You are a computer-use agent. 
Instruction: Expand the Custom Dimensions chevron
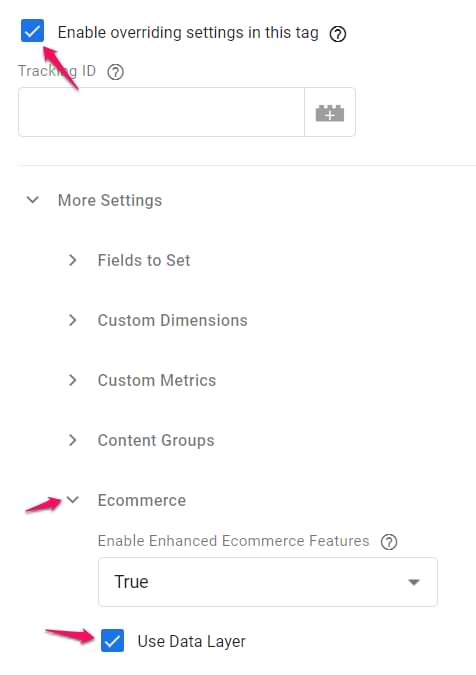(73, 320)
